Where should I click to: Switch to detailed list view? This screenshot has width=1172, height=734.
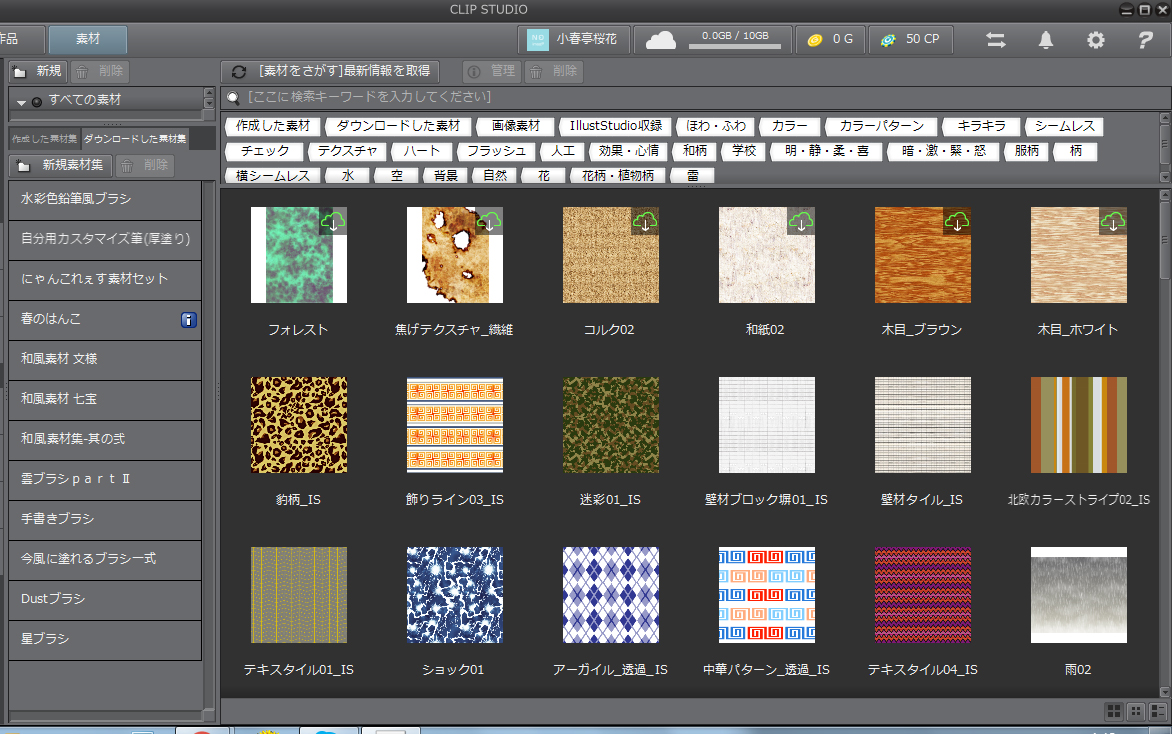coord(1158,711)
